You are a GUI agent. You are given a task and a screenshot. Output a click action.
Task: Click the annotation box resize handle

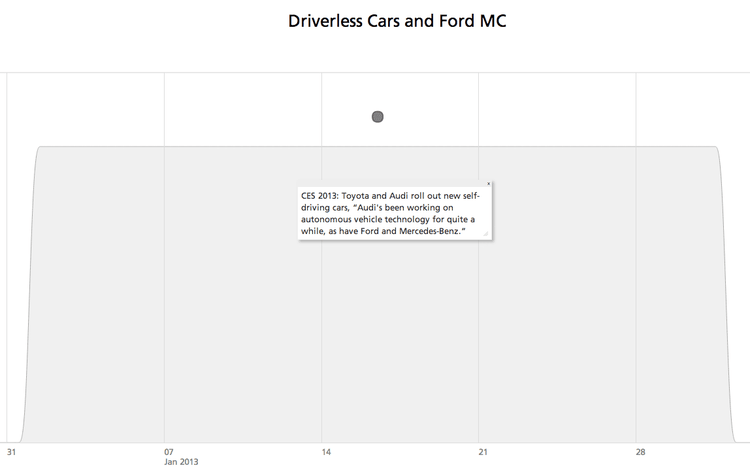tap(486, 234)
